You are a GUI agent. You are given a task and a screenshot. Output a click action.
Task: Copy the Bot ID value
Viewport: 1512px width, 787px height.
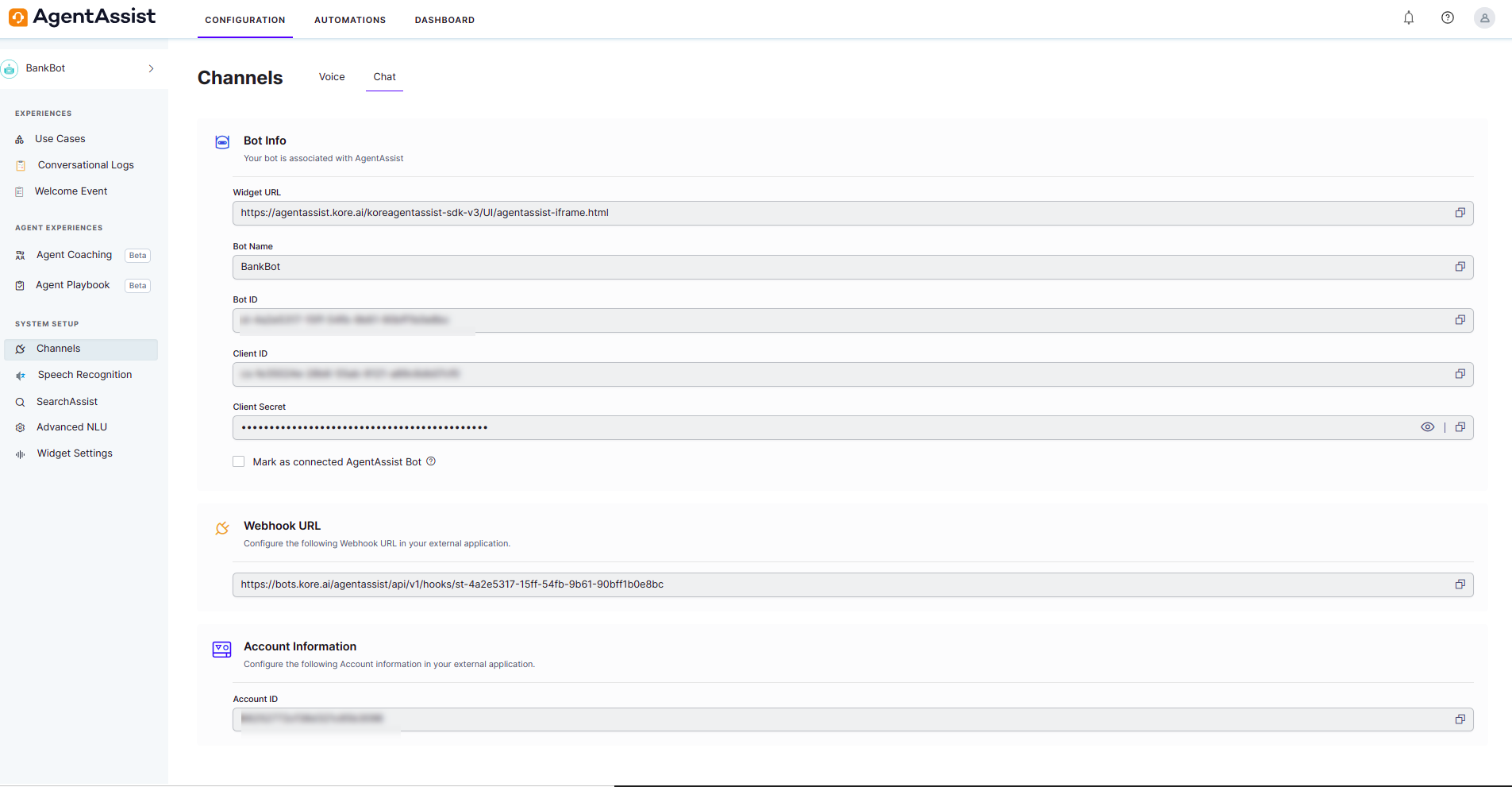coord(1460,320)
